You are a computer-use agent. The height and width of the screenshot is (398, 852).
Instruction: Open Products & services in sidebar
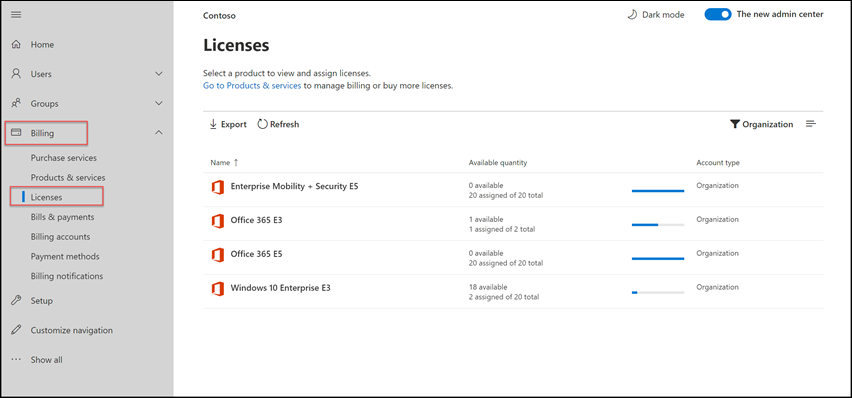click(x=68, y=177)
